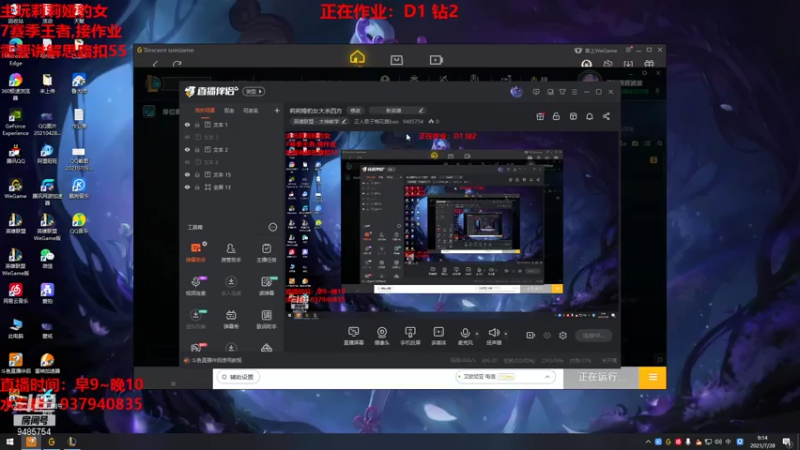800x450 pixels.
Task: Click the streaming preview canvas
Action: pos(452,226)
